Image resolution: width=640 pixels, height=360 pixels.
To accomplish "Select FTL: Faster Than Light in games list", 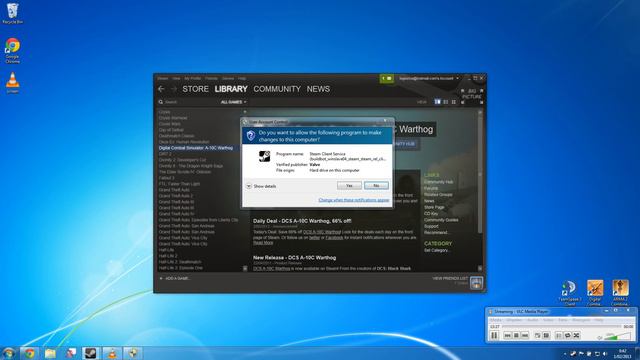I will (x=179, y=184).
